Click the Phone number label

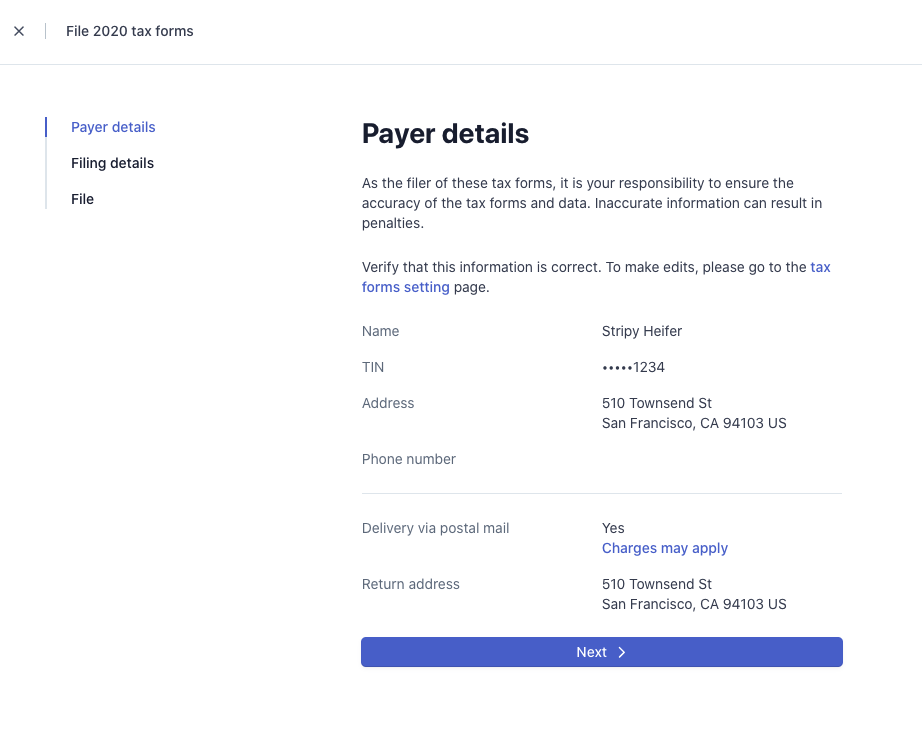(x=409, y=459)
